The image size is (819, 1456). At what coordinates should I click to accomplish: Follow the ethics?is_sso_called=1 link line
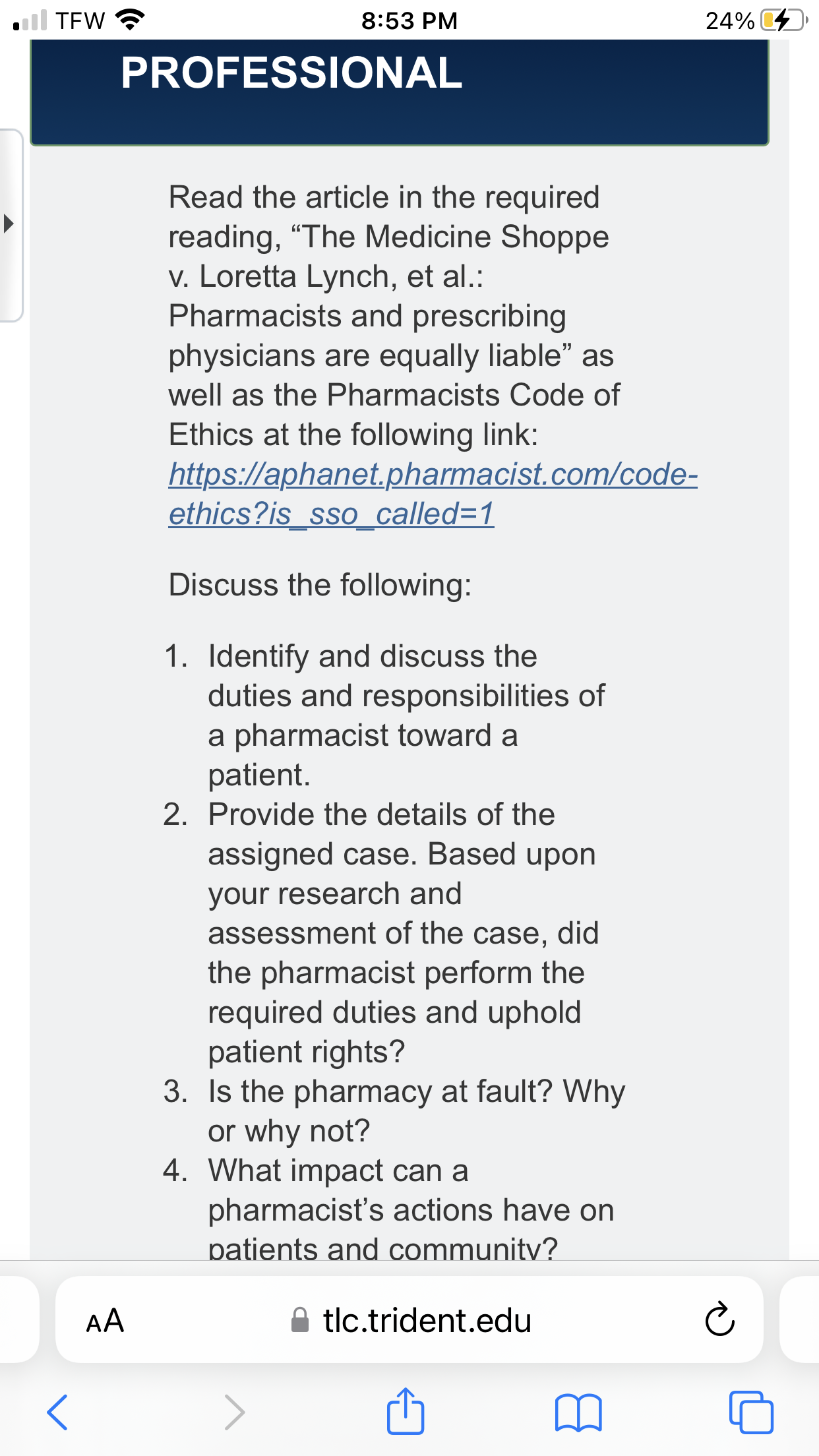coord(331,514)
